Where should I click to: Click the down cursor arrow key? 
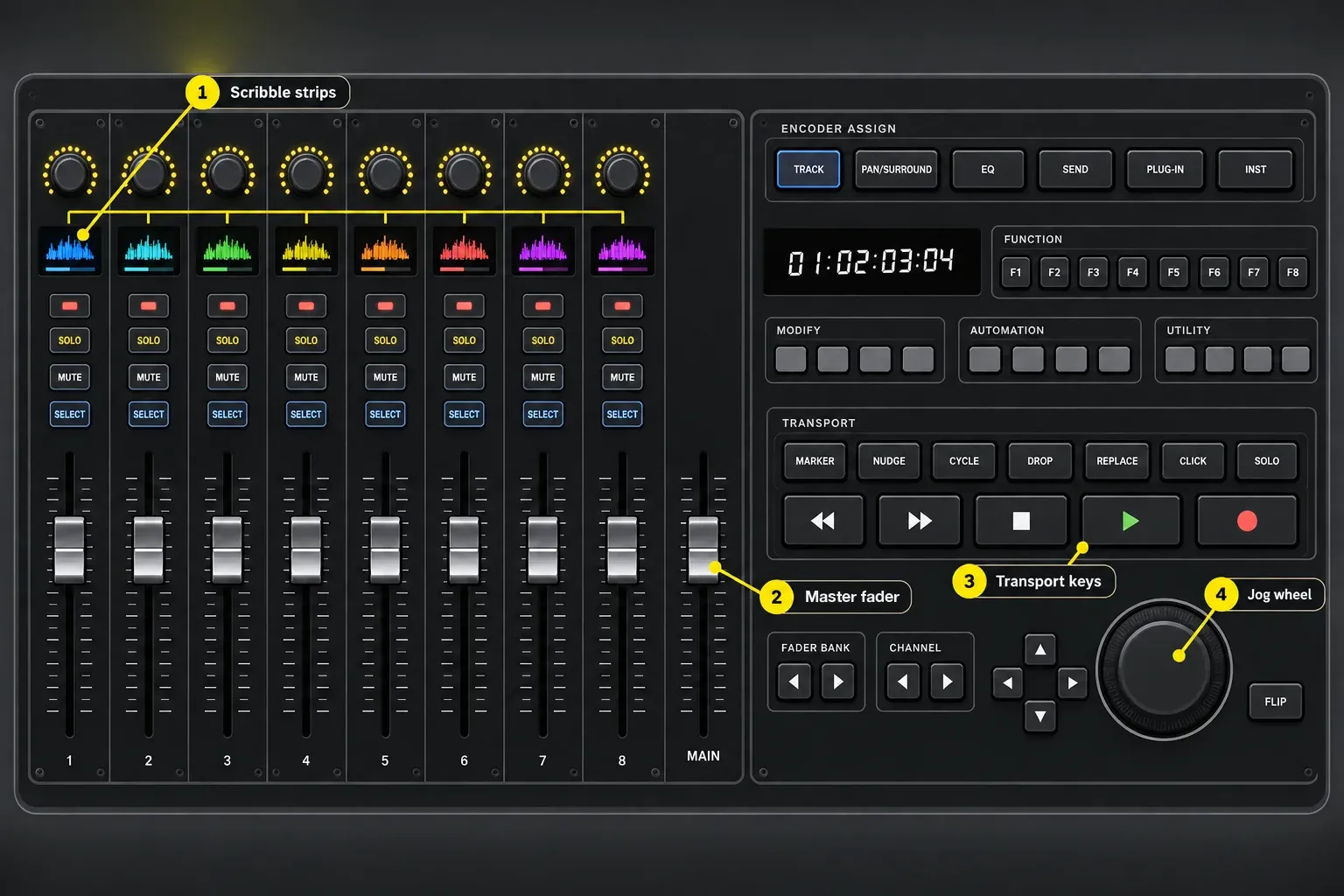[x=1040, y=716]
